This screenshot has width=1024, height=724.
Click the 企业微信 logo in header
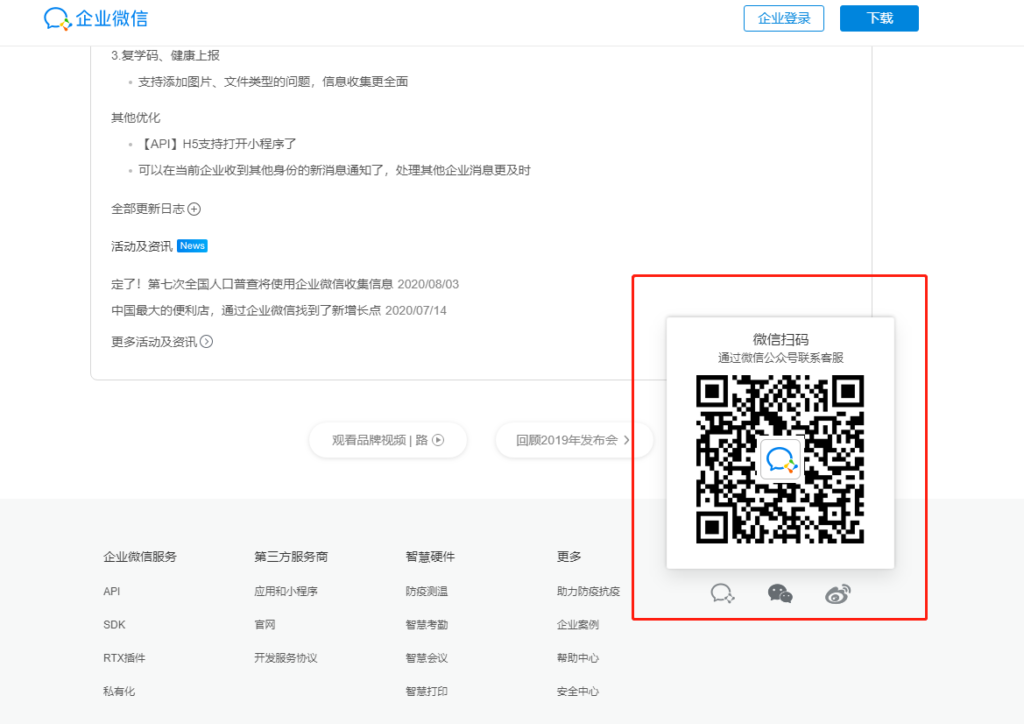coord(96,18)
